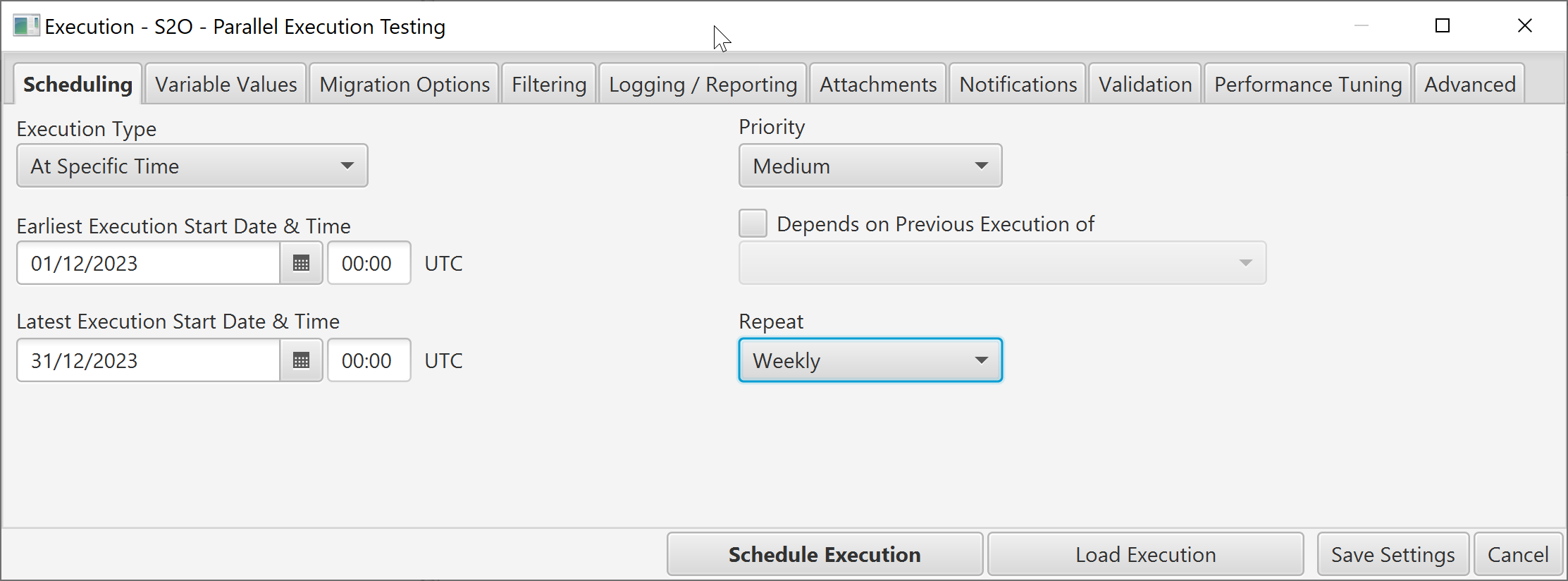Enable Depends on Previous Execution checkbox

pos(753,224)
